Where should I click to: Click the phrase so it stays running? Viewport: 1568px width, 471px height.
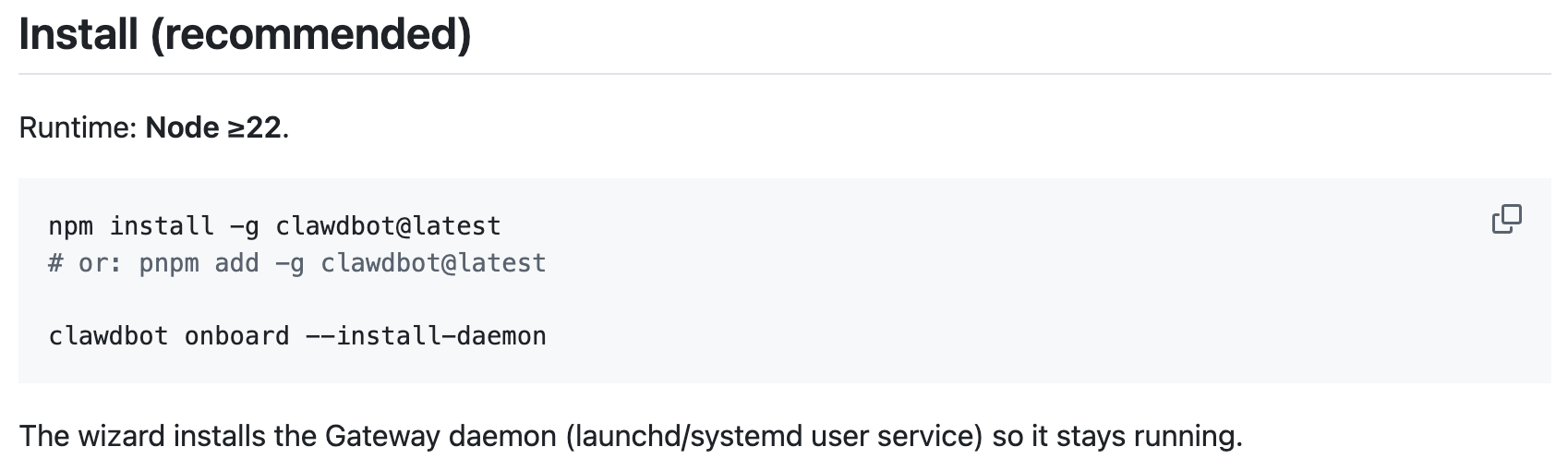click(x=1117, y=436)
